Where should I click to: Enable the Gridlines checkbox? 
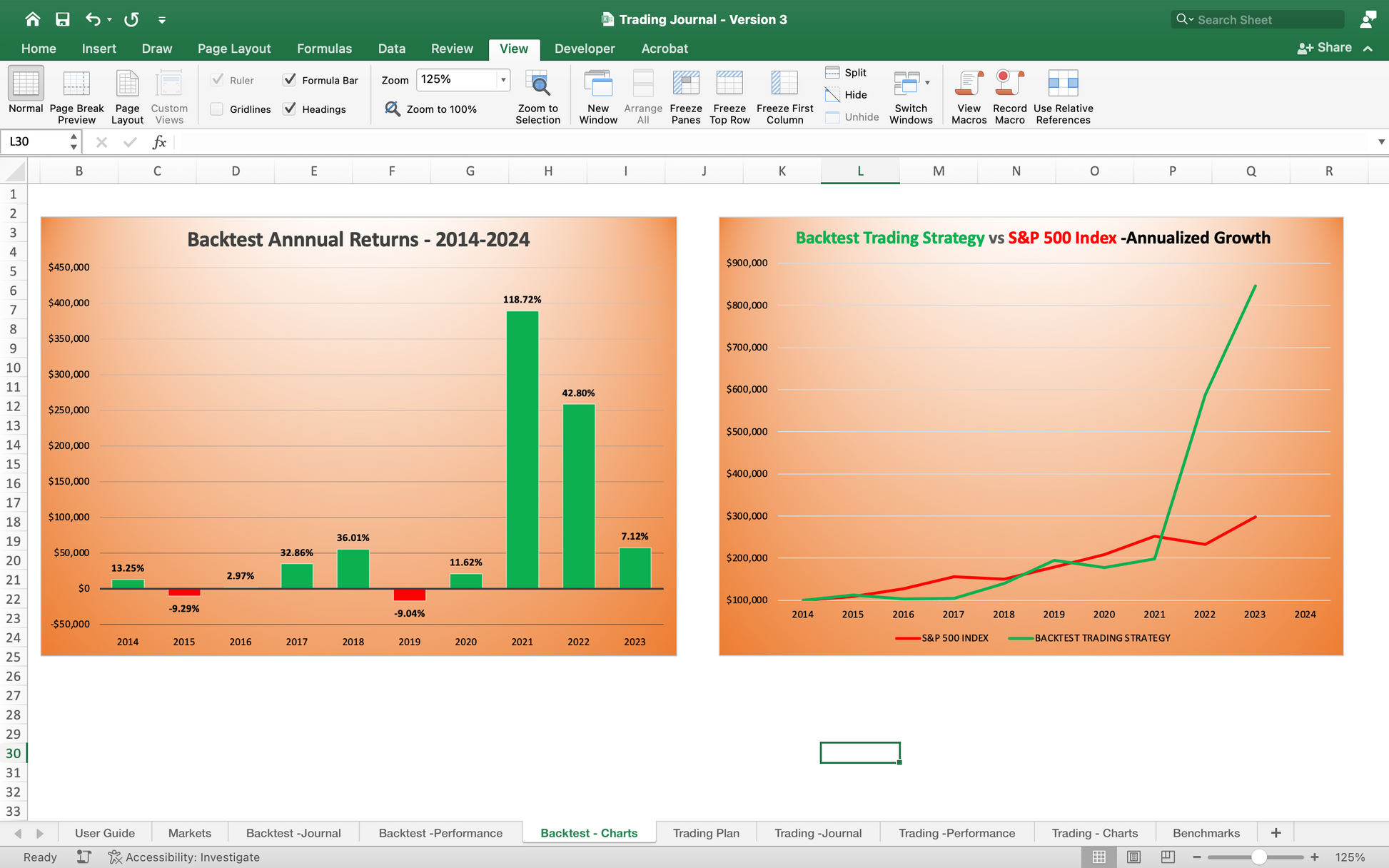217,109
